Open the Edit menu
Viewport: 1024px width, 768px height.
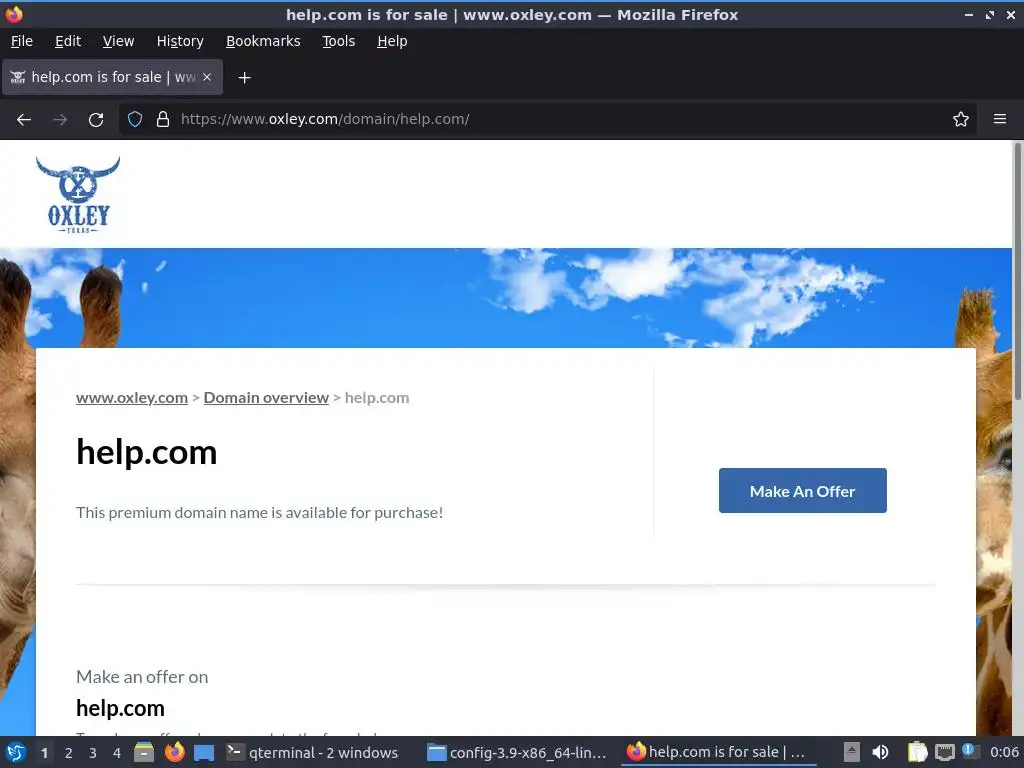pos(68,41)
